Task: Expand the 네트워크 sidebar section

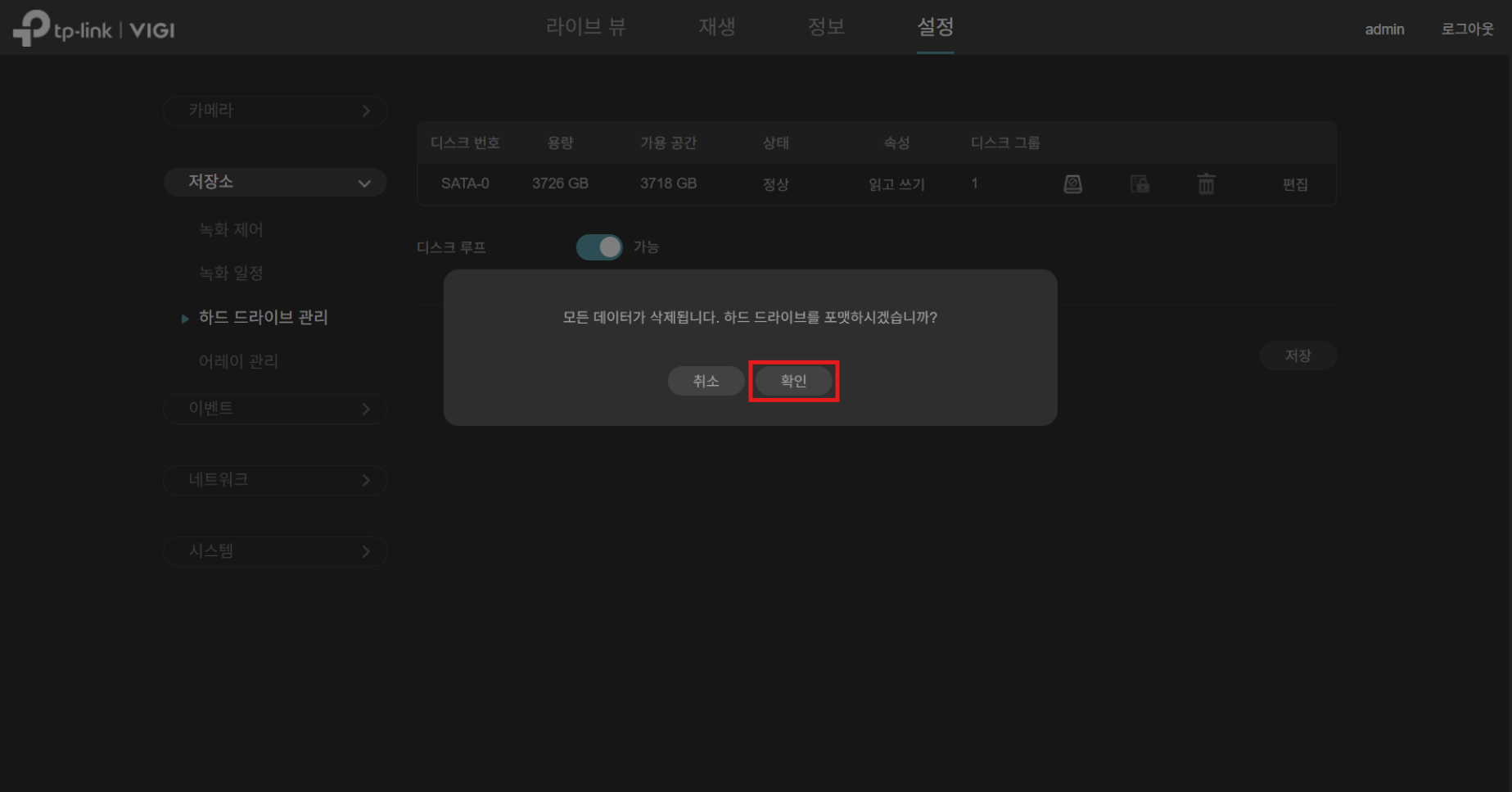Action: tap(275, 480)
